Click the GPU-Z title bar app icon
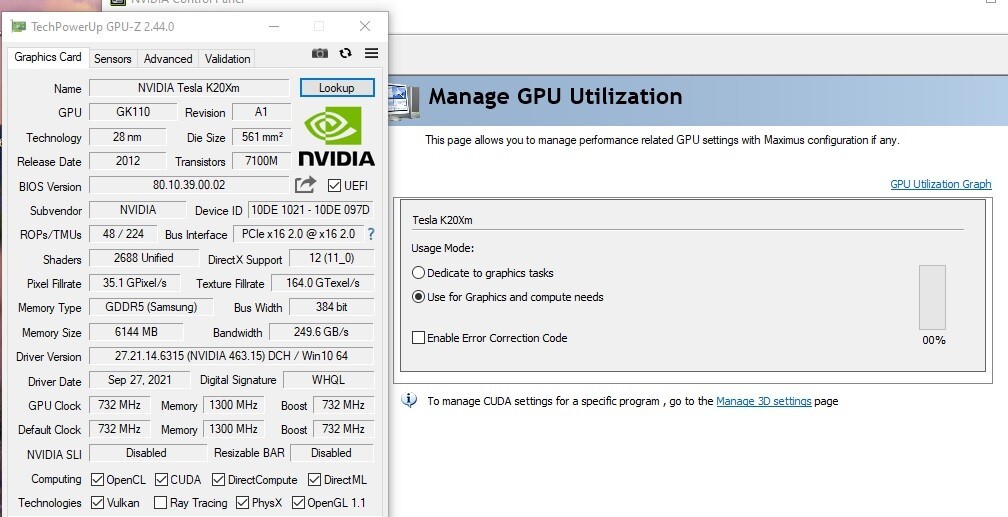 [19, 26]
